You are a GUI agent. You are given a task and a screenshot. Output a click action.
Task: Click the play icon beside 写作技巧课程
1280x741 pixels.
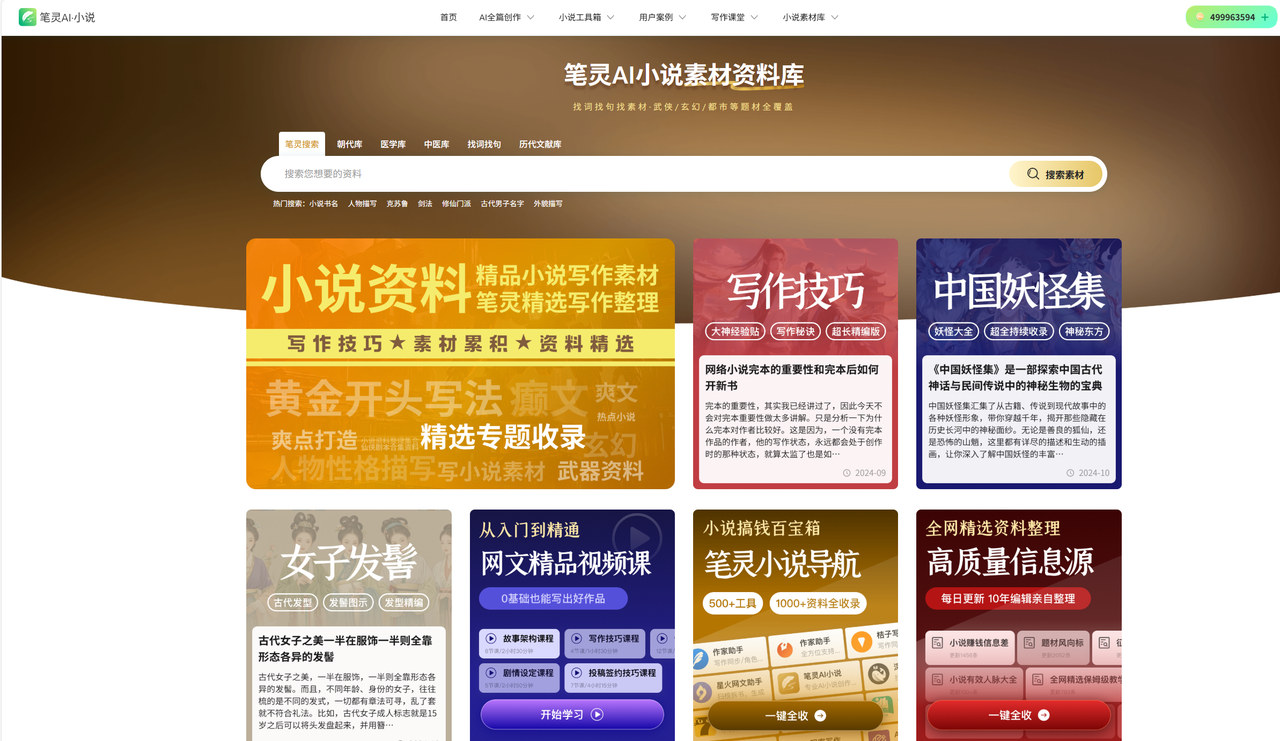(x=576, y=638)
